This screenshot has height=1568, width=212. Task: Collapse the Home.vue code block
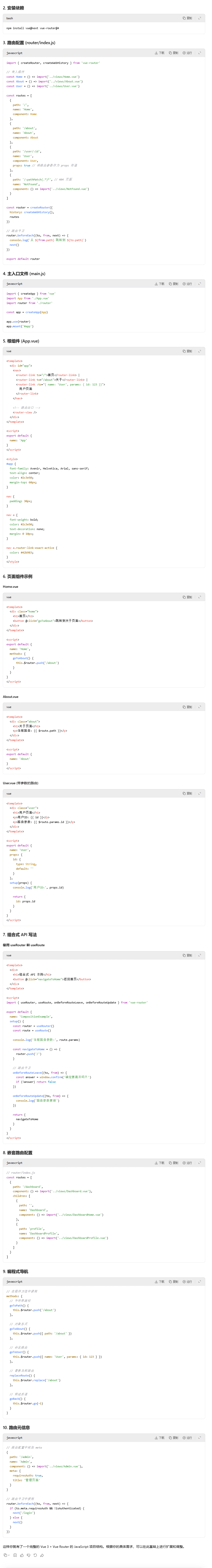click(x=199, y=597)
